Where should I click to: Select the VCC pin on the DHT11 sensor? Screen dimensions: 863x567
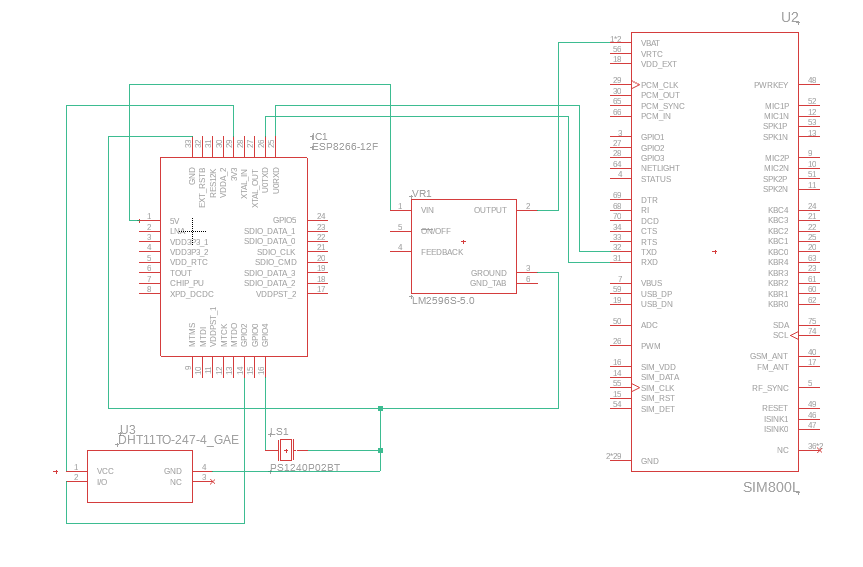click(105, 470)
